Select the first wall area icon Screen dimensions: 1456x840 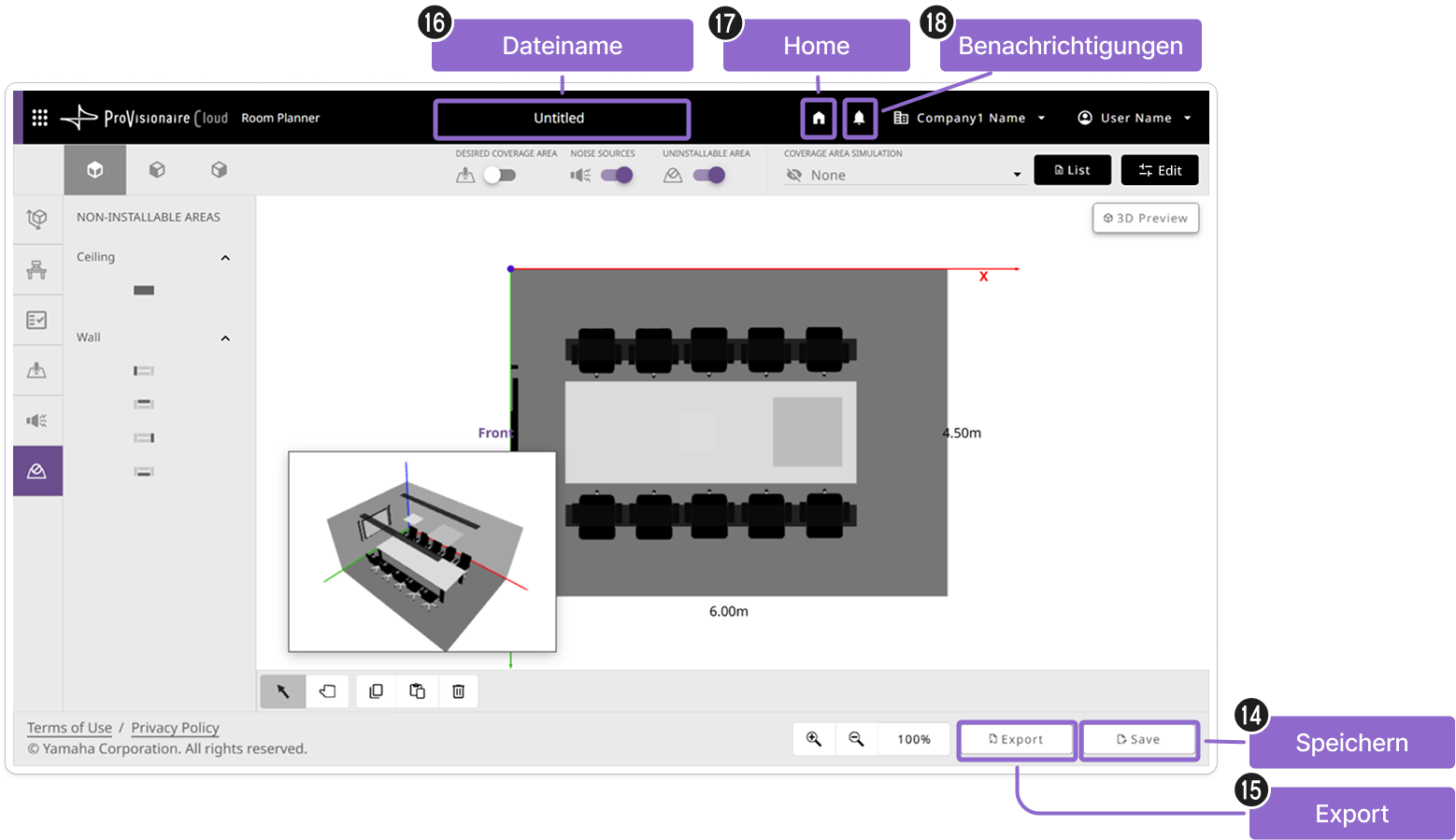click(144, 371)
